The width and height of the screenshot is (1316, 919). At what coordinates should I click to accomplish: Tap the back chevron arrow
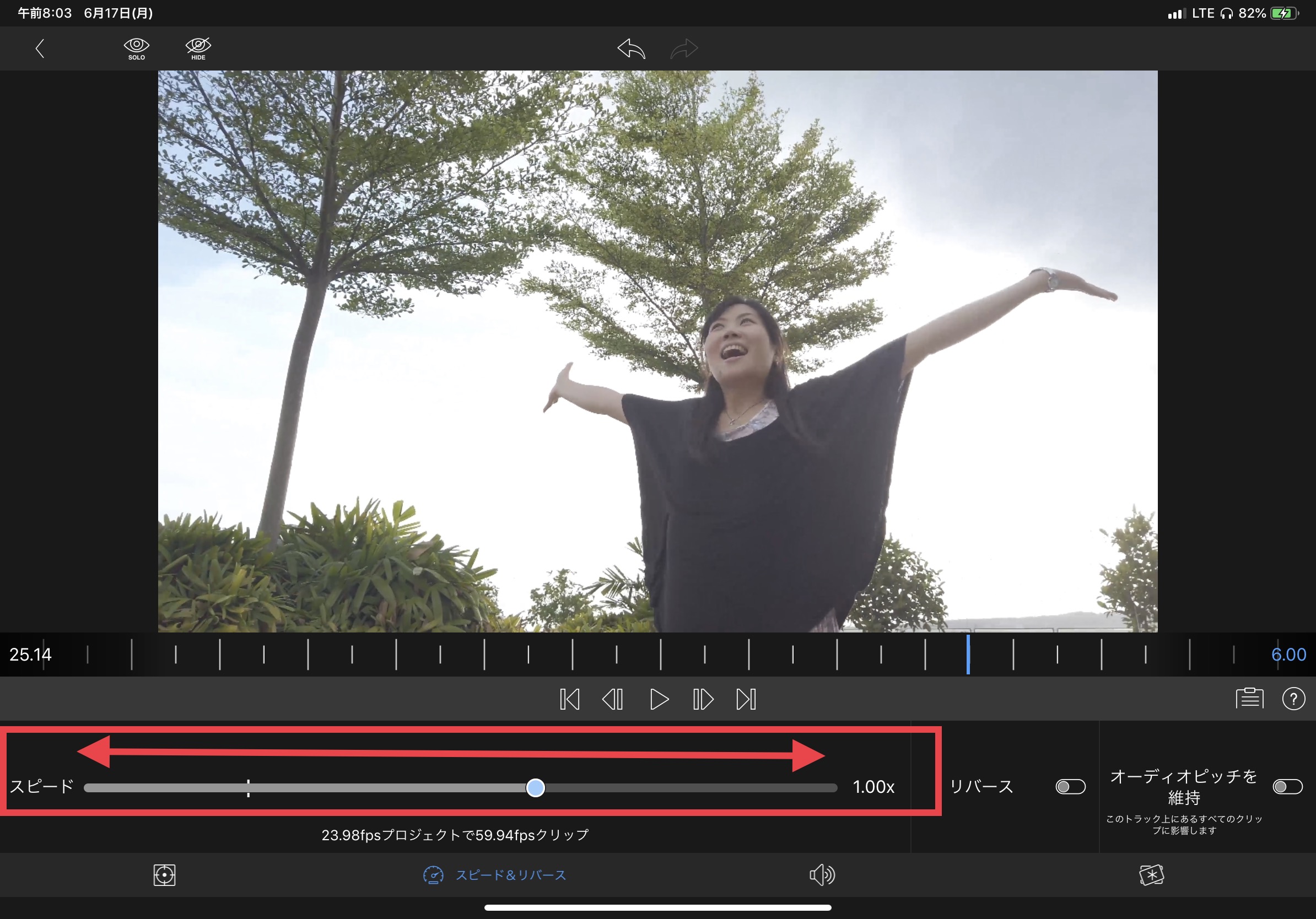40,48
